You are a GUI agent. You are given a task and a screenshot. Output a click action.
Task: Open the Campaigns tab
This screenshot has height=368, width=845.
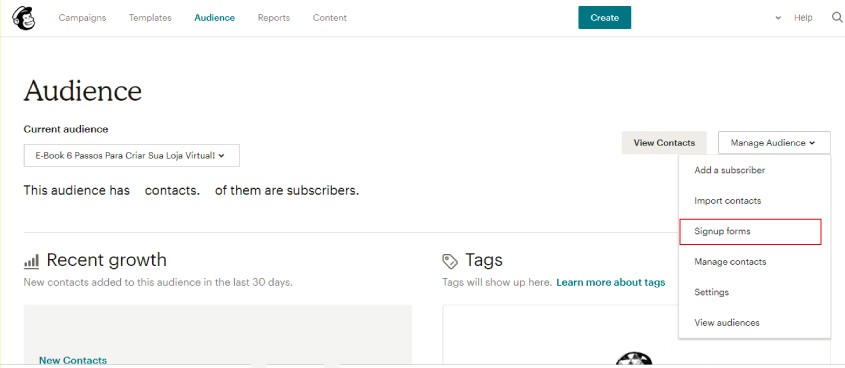click(82, 18)
